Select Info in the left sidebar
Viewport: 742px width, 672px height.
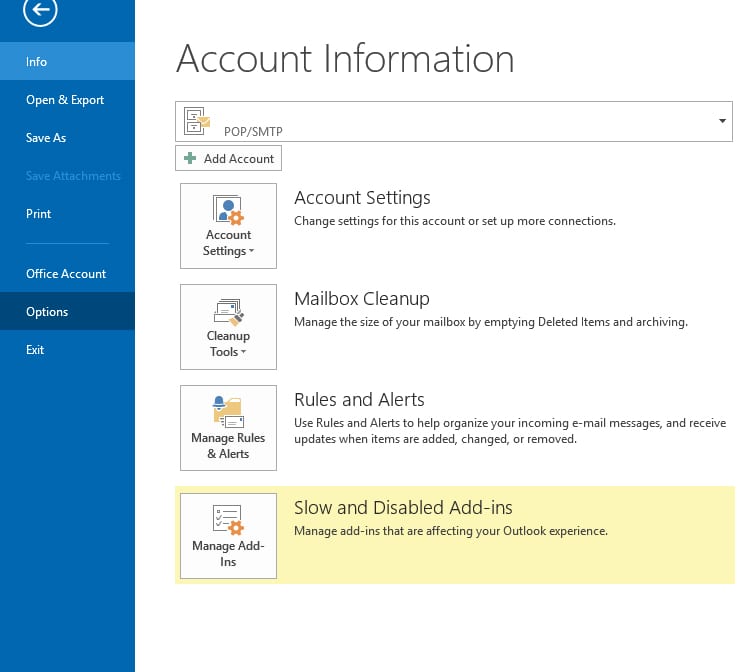[37, 62]
